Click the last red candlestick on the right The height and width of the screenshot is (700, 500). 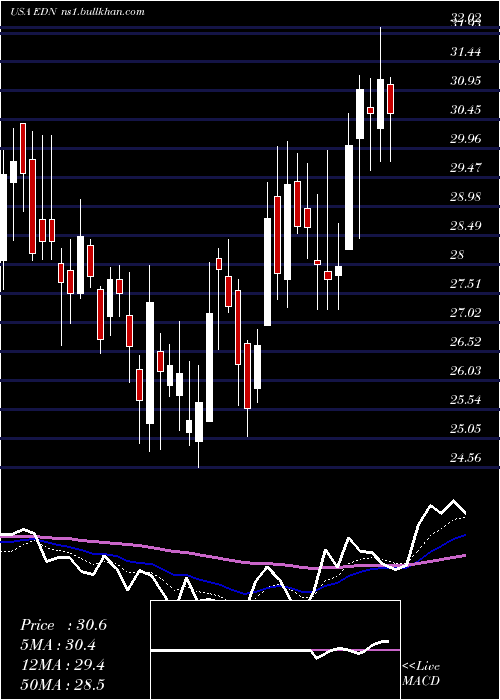click(391, 99)
